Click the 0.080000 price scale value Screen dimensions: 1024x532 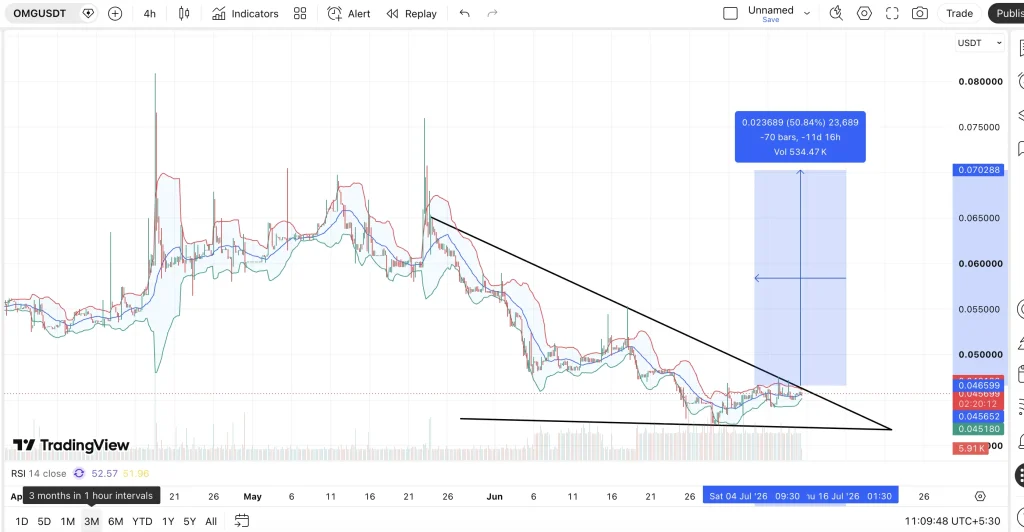(980, 82)
